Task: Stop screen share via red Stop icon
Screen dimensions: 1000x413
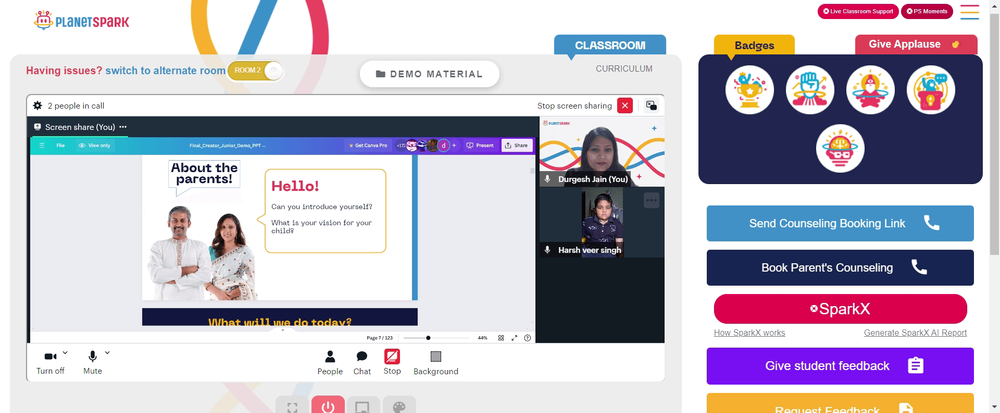Action: point(392,356)
